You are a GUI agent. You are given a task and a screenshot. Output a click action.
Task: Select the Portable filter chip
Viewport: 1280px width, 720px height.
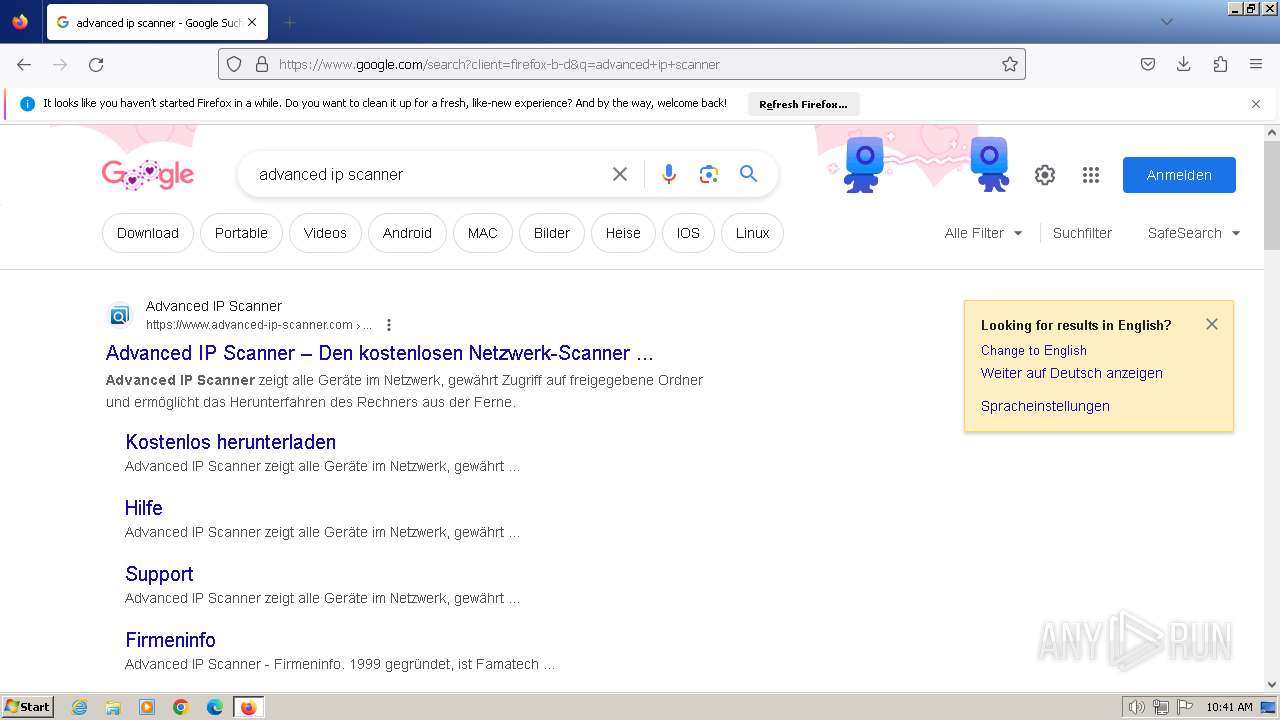pyautogui.click(x=241, y=233)
